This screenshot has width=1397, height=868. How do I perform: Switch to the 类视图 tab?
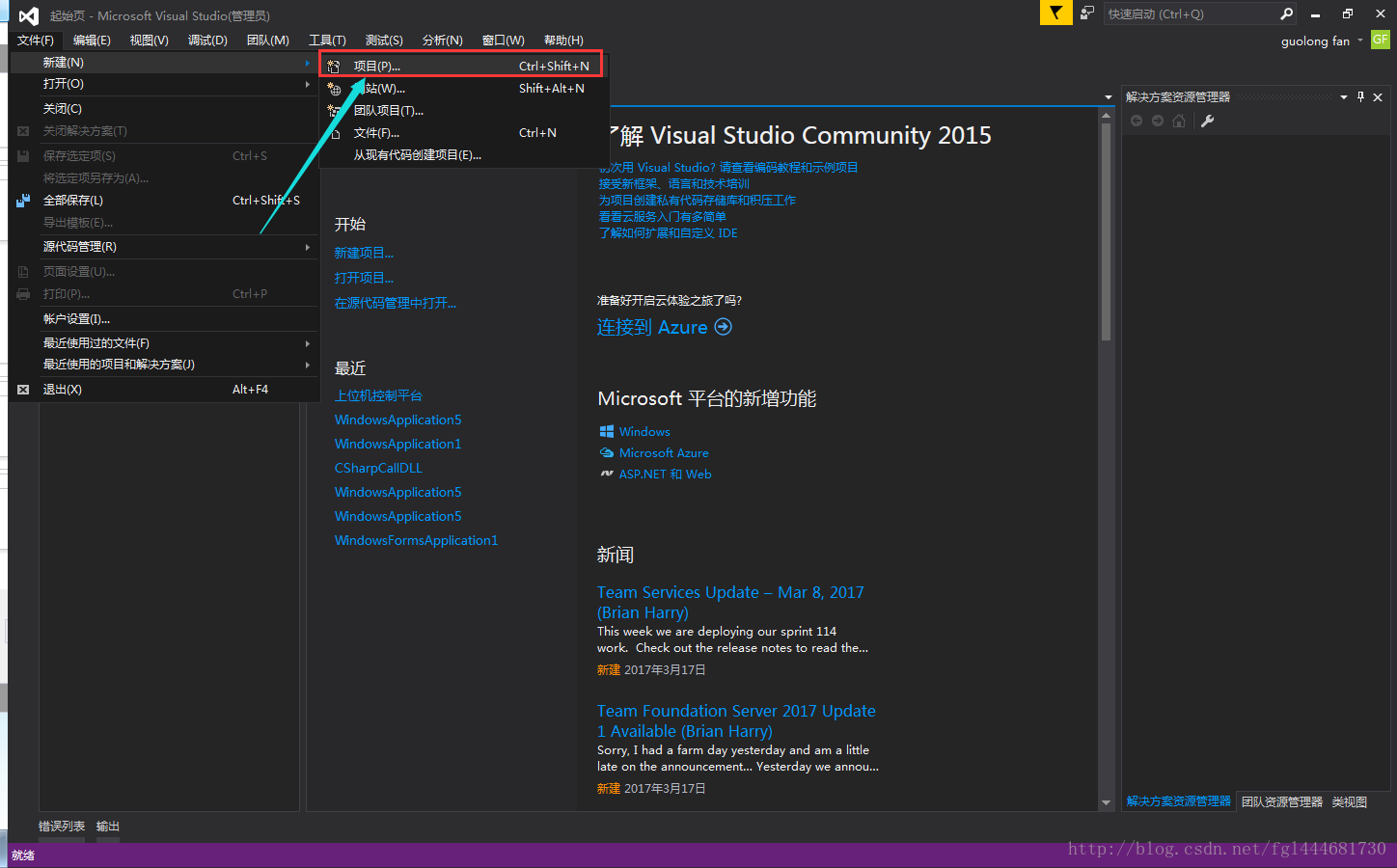coord(1350,801)
